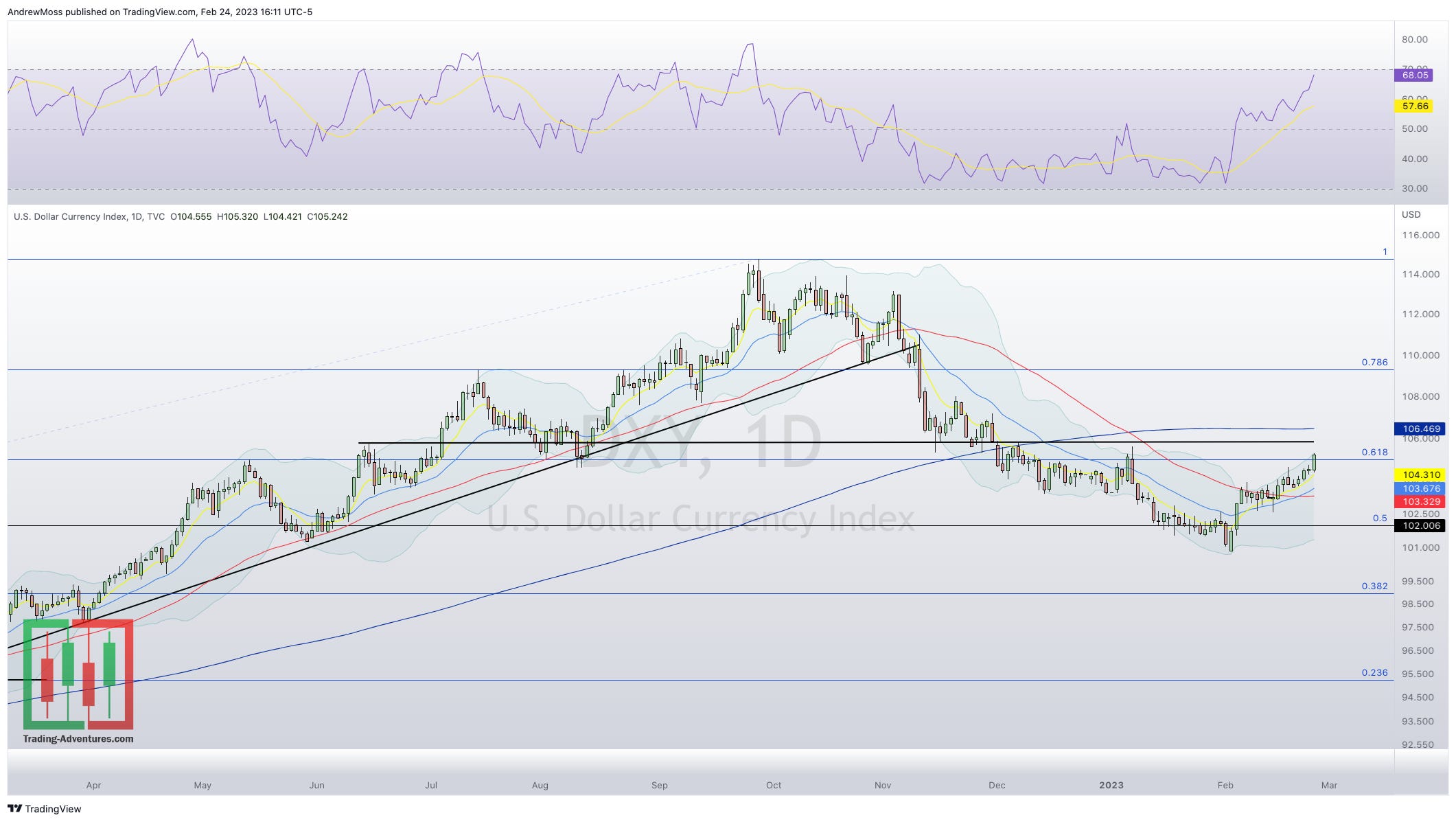Screen dimensions: 1456x822
Task: Click the 0.236 Fibonacci level label
Action: 1374,673
